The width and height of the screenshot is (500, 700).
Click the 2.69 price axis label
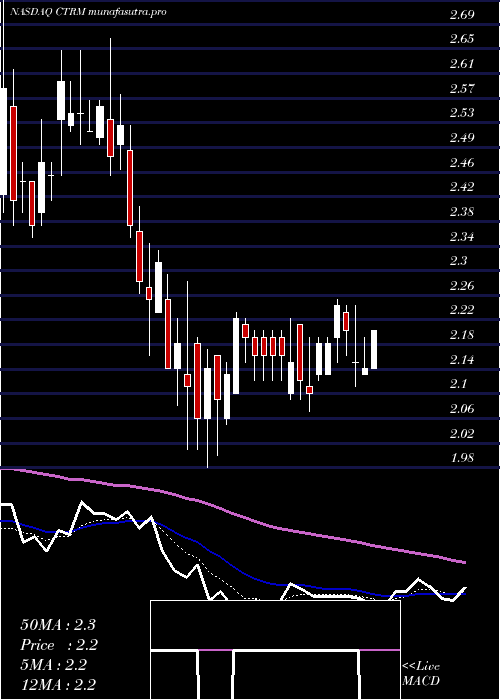click(x=462, y=15)
